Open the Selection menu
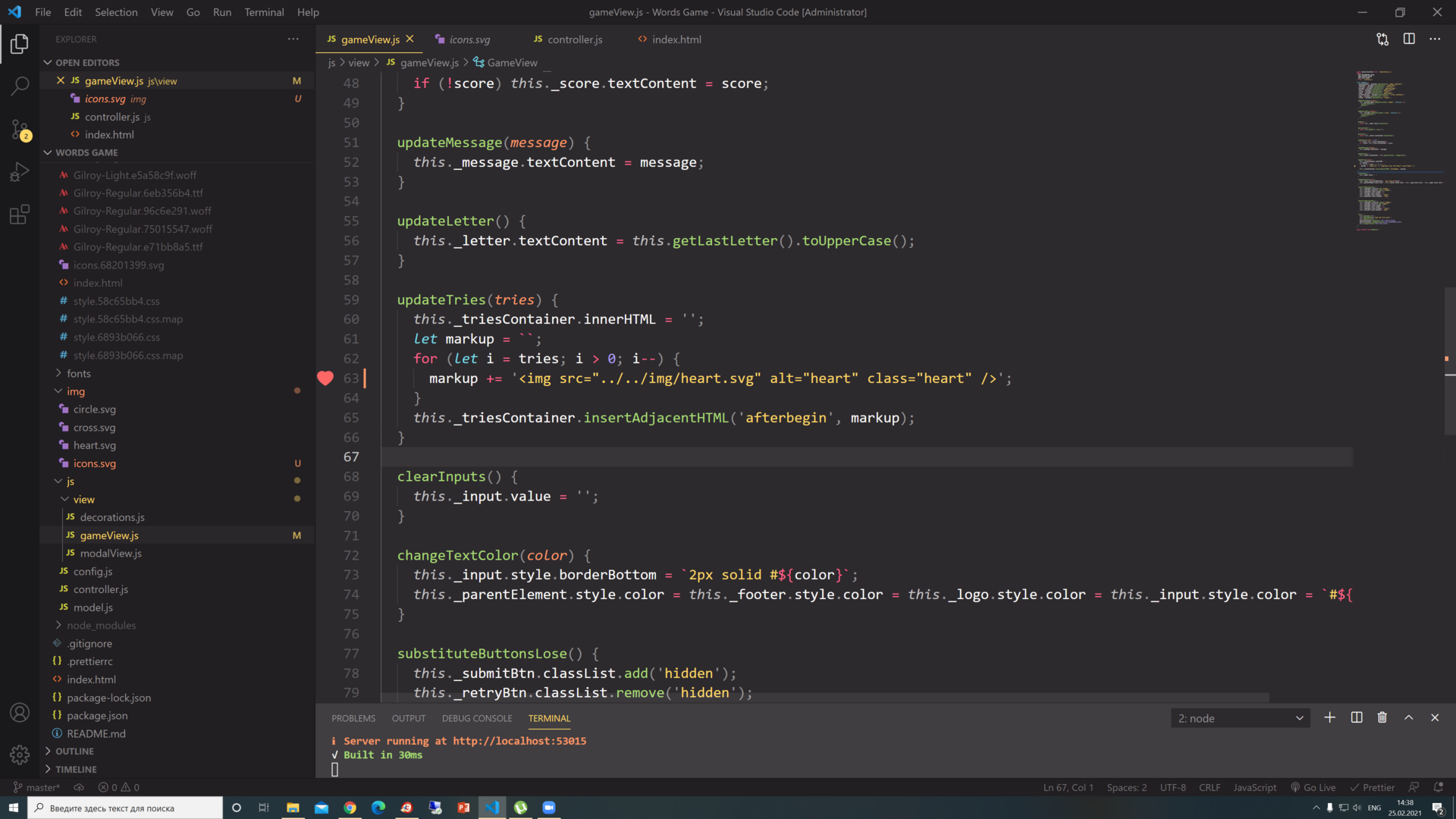The width and height of the screenshot is (1456, 819). (x=116, y=12)
